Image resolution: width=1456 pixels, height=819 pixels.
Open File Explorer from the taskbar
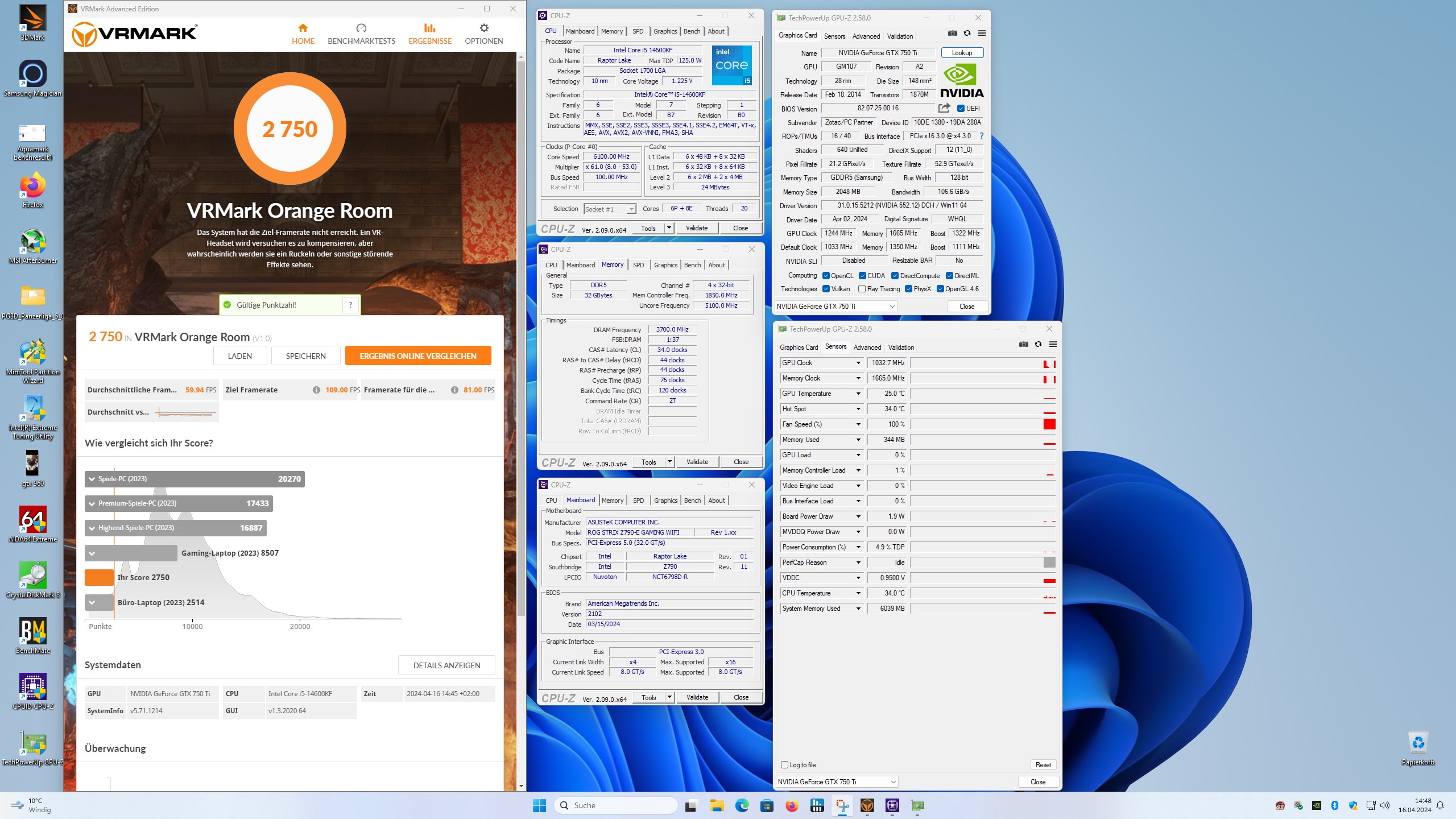point(717,805)
